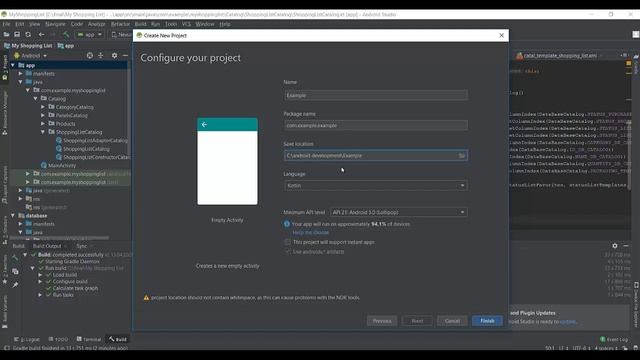Image resolution: width=640 pixels, height=360 pixels.
Task: Open the Favorites side tab
Action: [5, 269]
